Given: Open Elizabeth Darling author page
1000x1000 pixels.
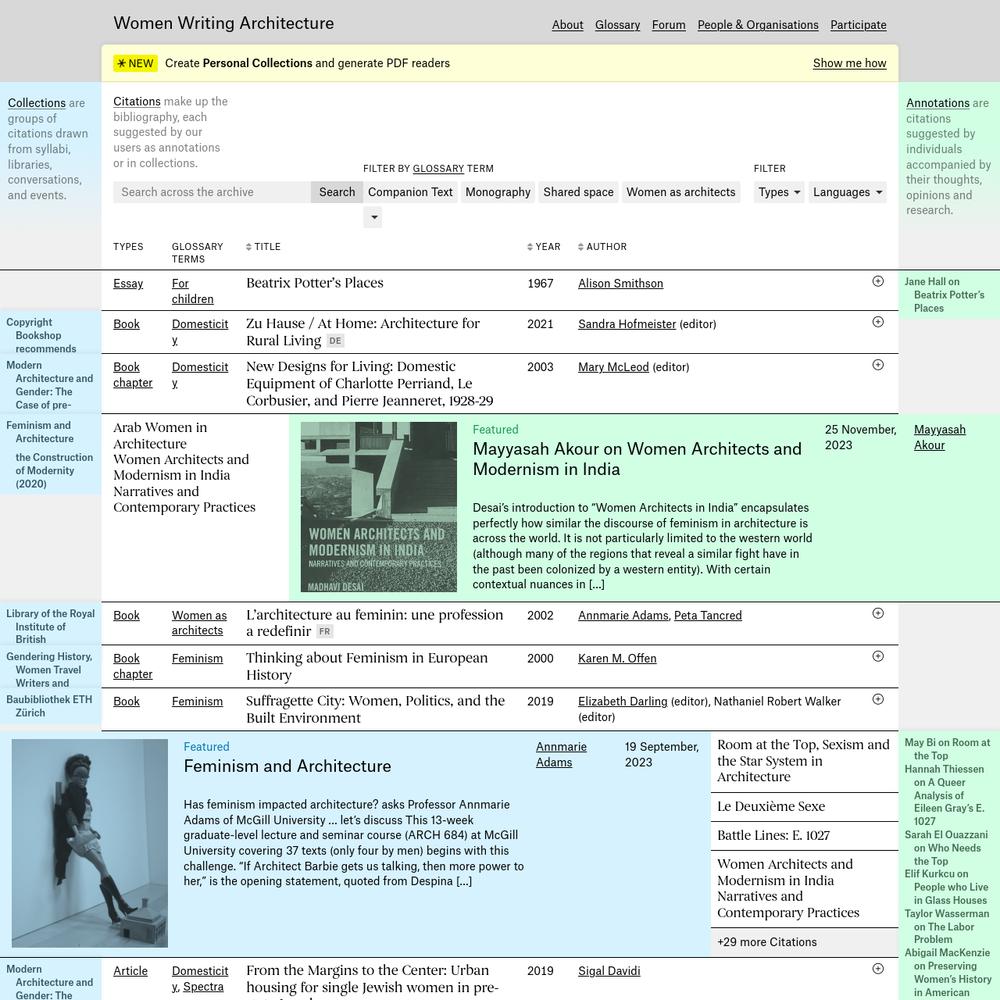Looking at the screenshot, I should tap(622, 701).
